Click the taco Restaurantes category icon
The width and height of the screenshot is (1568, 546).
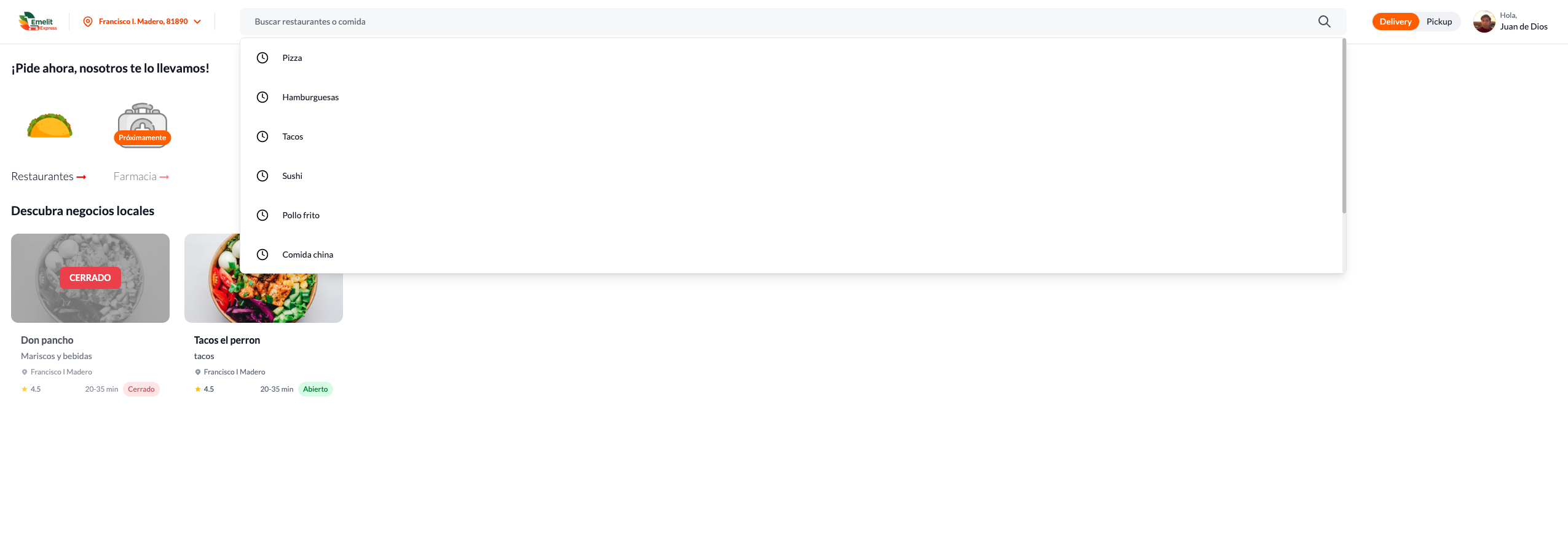point(50,125)
